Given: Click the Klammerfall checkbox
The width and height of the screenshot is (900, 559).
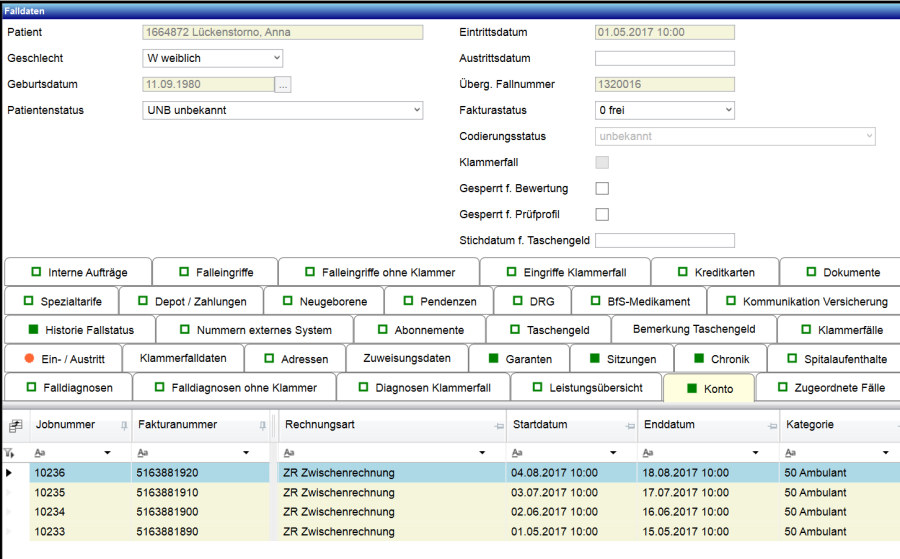Looking at the screenshot, I should (602, 162).
